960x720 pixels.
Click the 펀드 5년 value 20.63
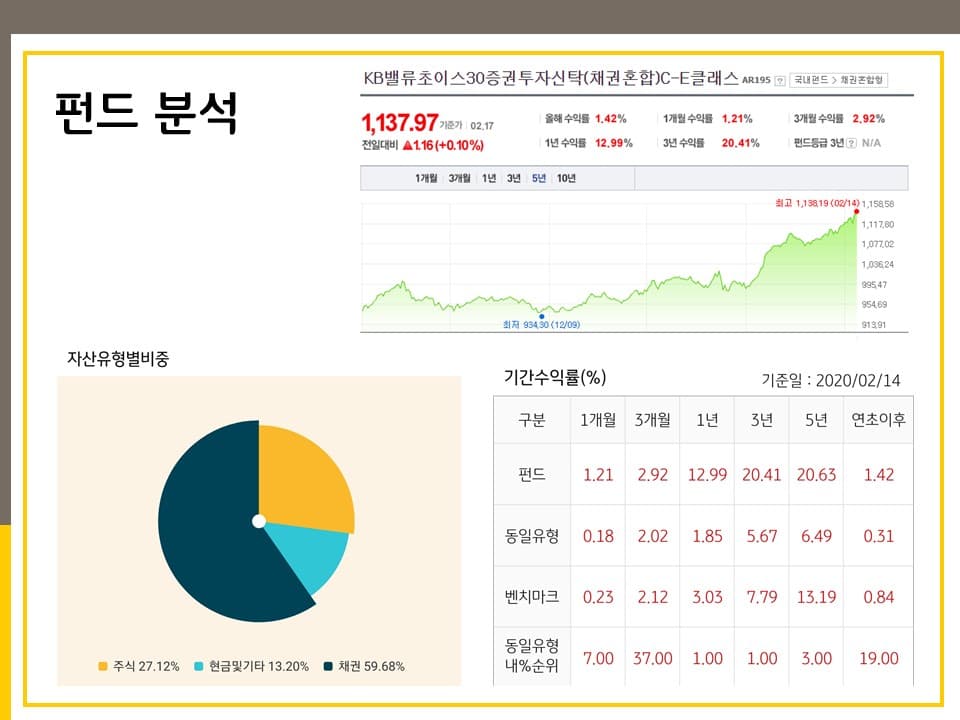click(816, 474)
